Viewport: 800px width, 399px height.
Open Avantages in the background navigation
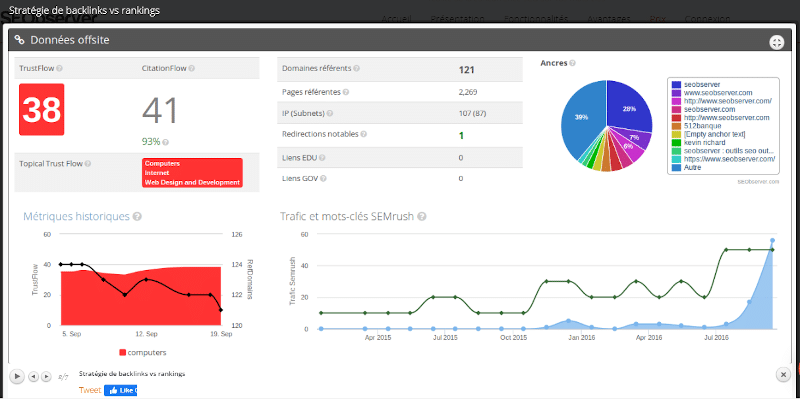point(609,18)
